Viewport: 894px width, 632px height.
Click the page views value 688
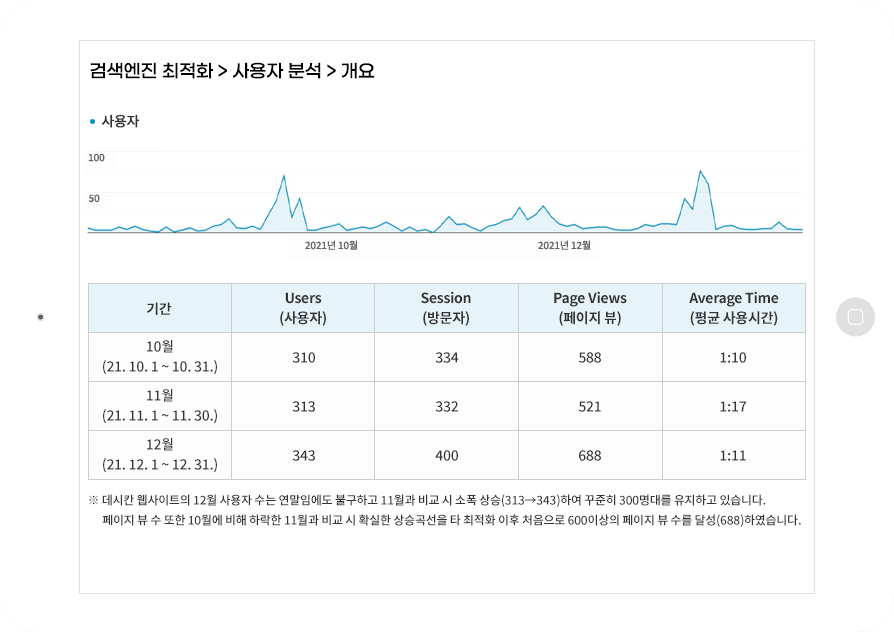tap(590, 456)
